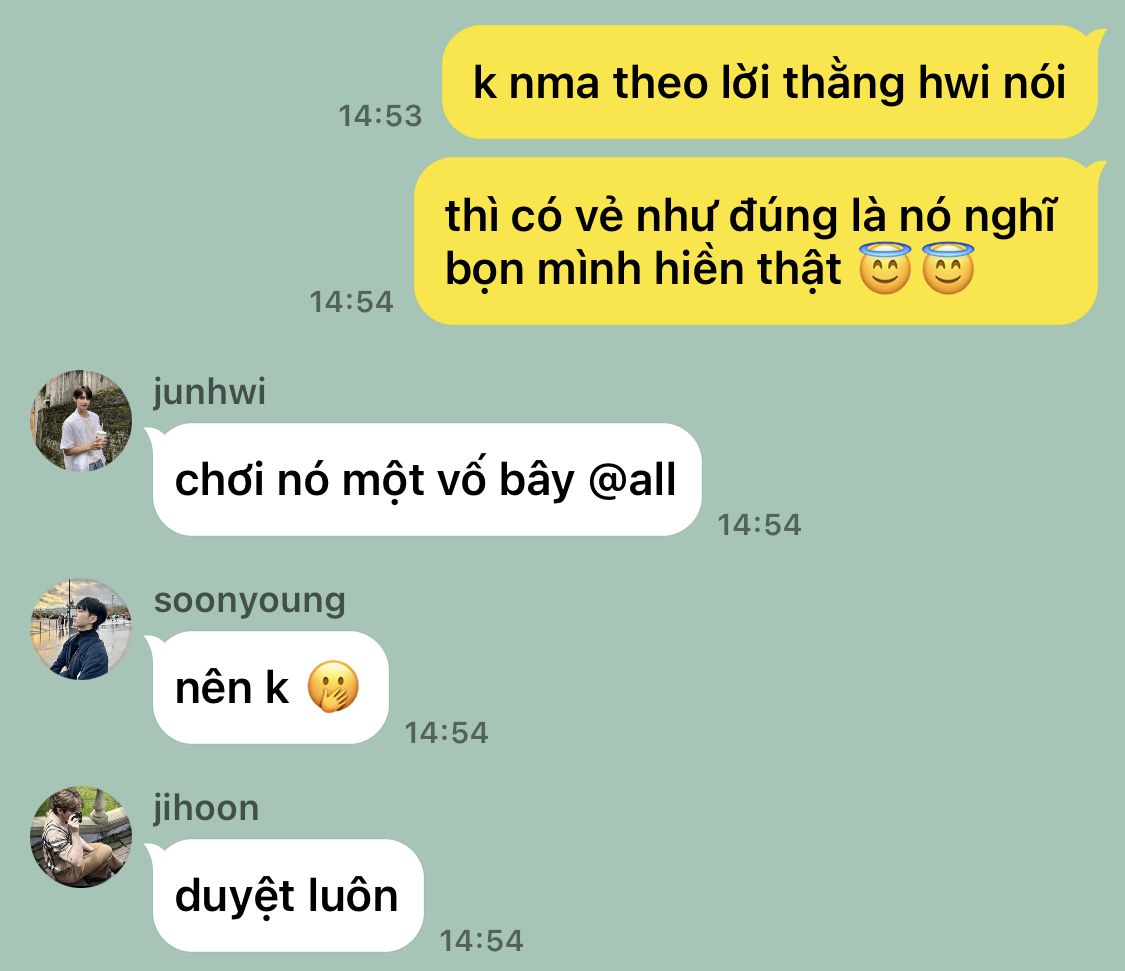Click the 14:54 timestamp beside yellow bubble

click(351, 302)
